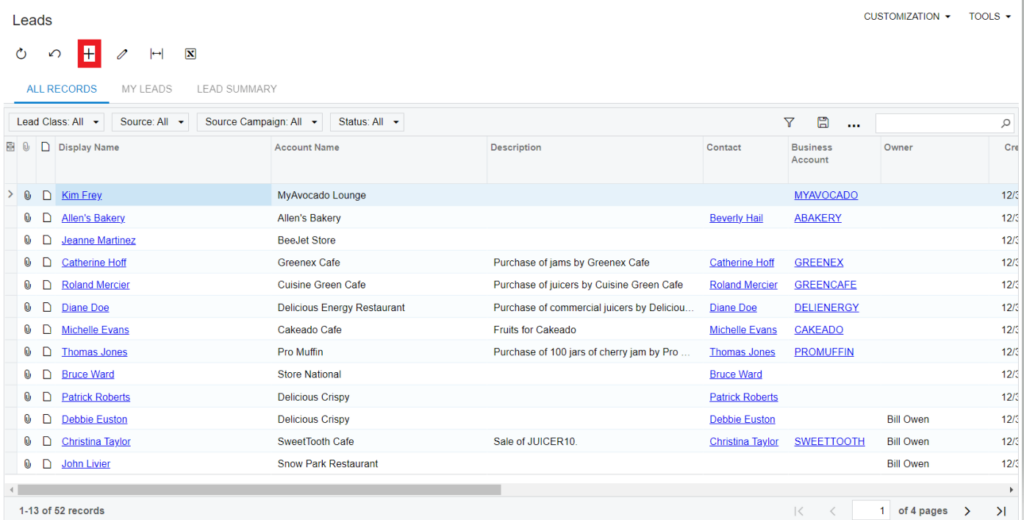The image size is (1024, 520).
Task: Expand the Lead Class filter dropdown
Action: tap(59, 122)
